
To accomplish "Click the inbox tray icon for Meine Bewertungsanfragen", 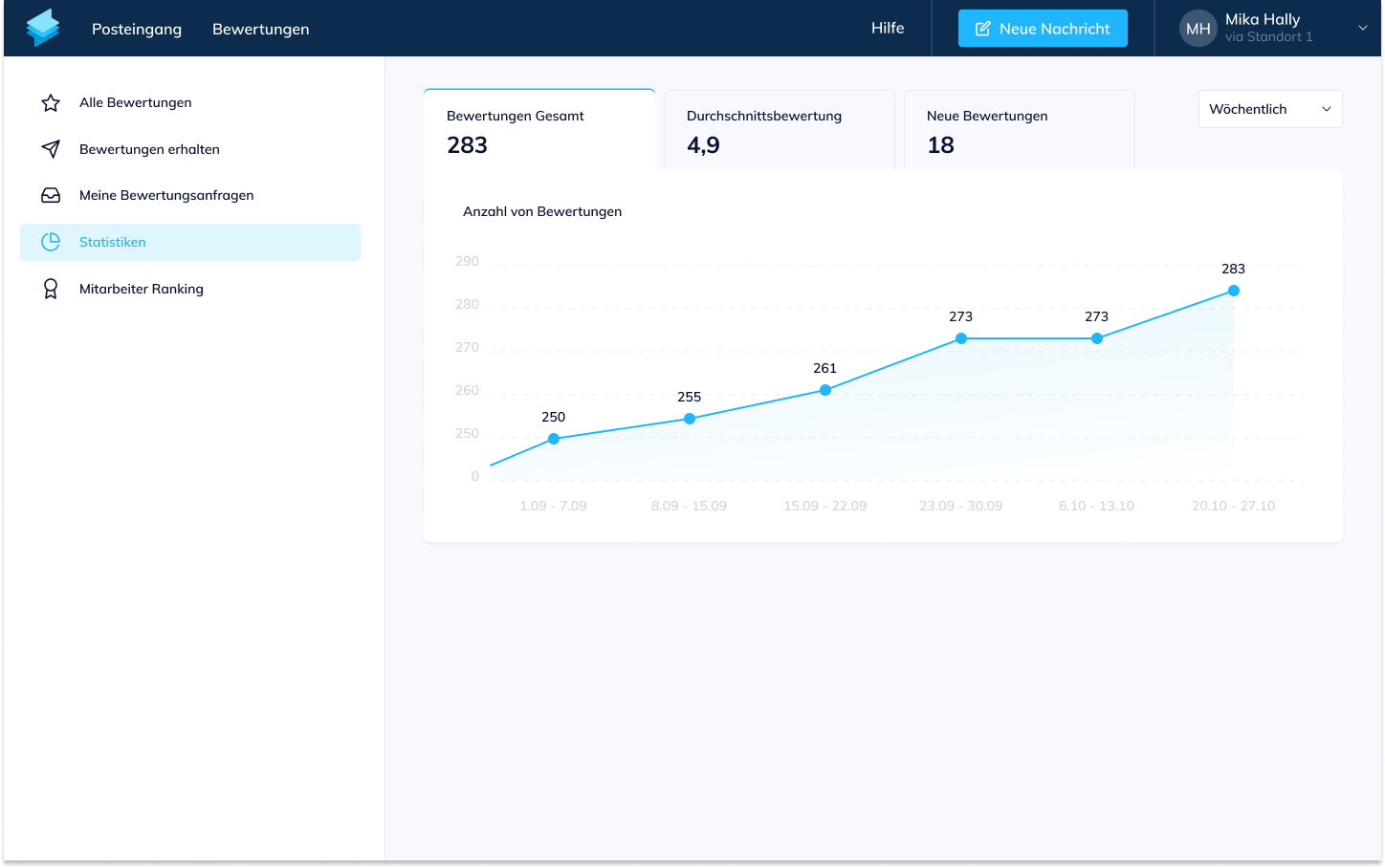I will tap(51, 195).
